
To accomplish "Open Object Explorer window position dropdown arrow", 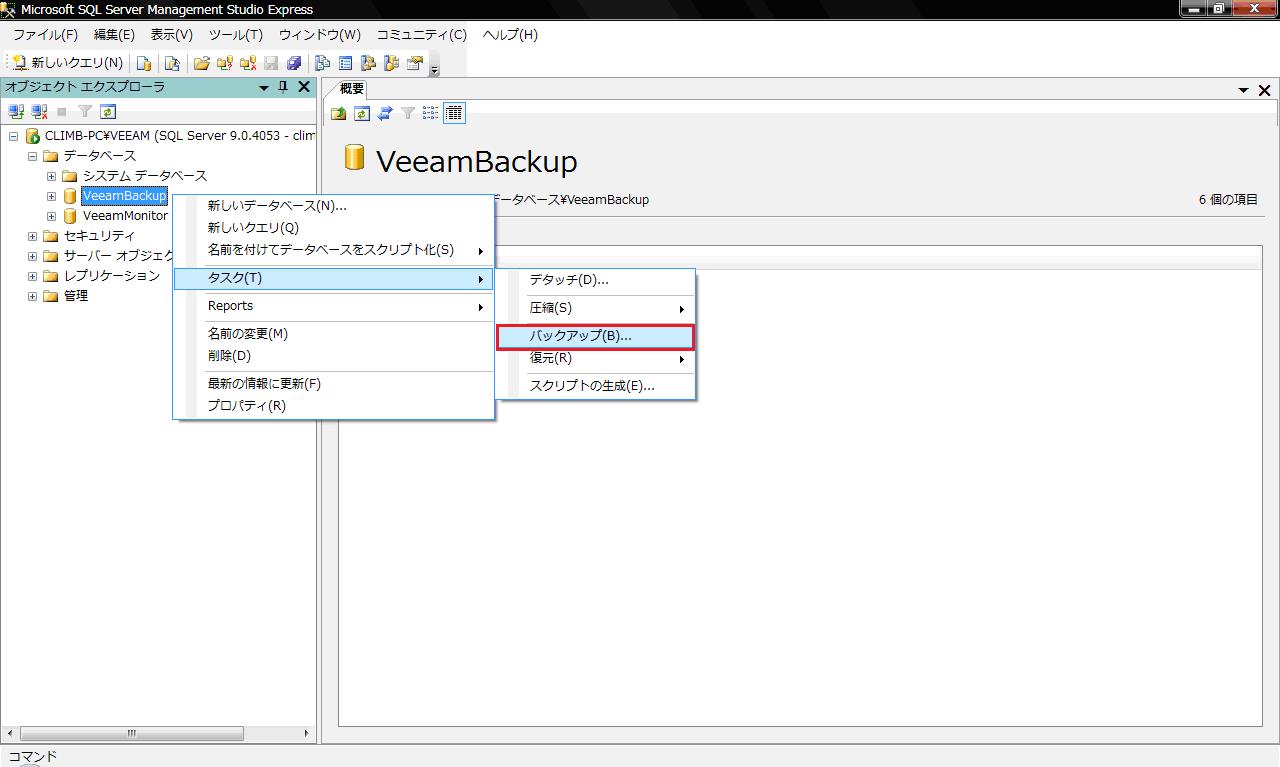I will pyautogui.click(x=264, y=88).
